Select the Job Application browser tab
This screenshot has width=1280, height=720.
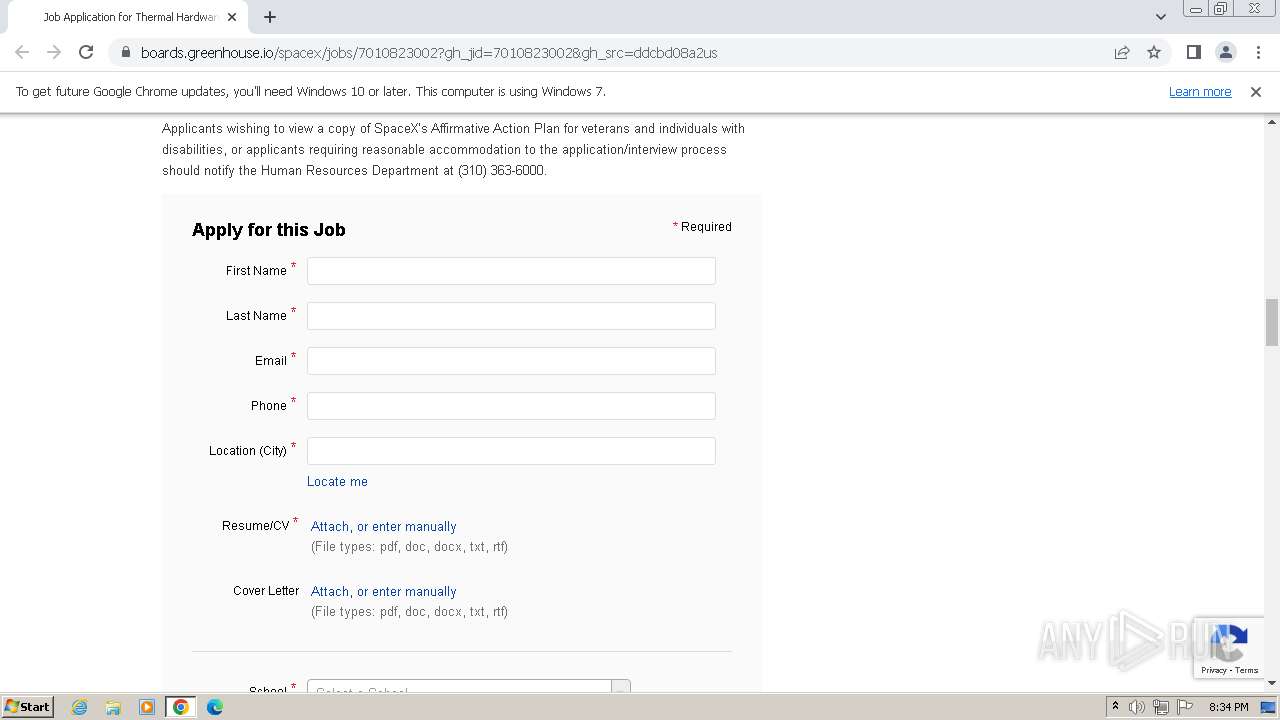point(129,17)
